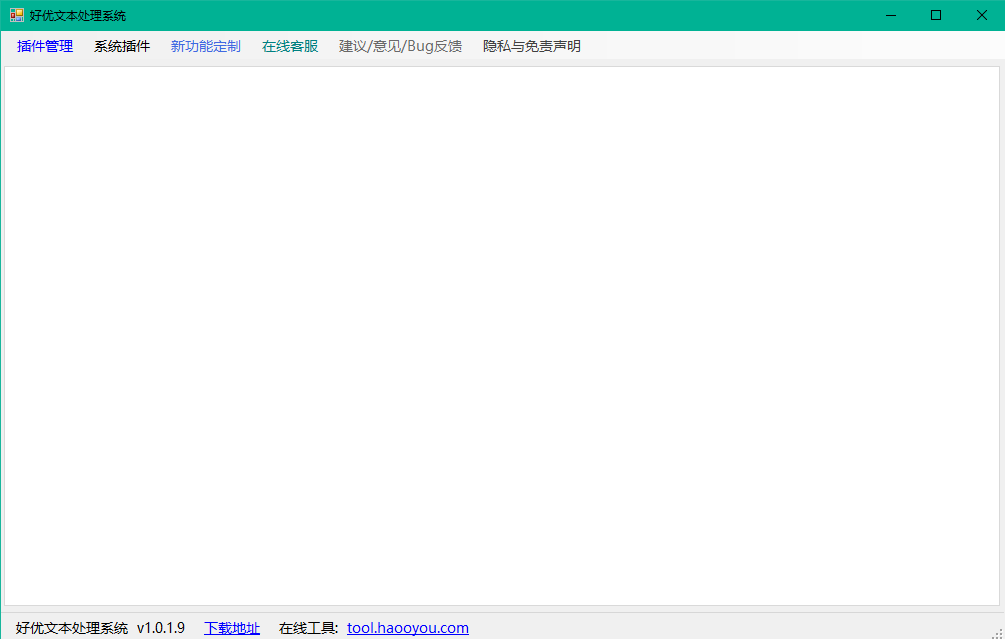
Task: Open the 系统插件 menu
Action: click(122, 46)
